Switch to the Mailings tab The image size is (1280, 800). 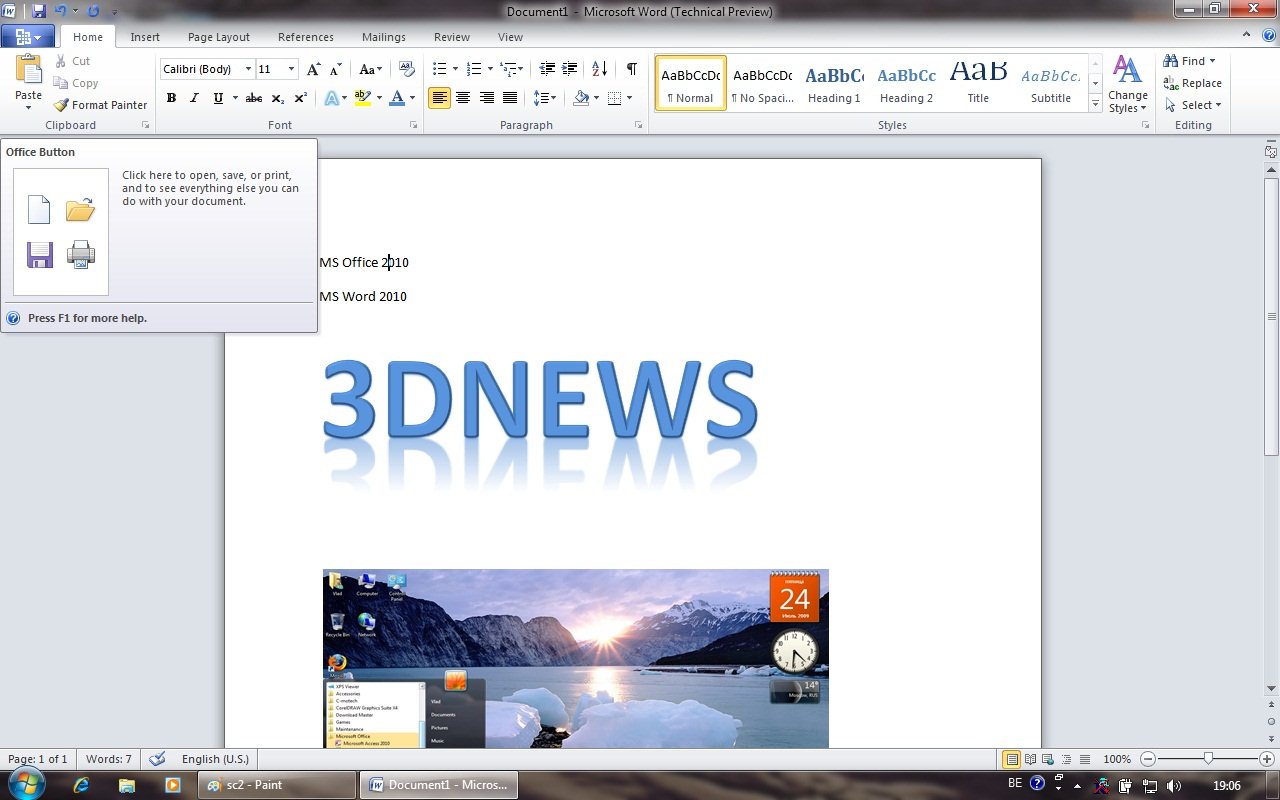coord(384,37)
